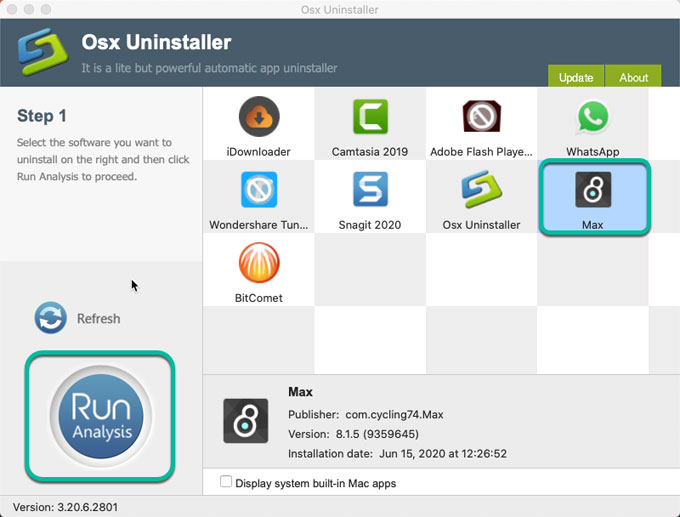Viewport: 680px width, 517px height.
Task: Select the Snagit 2020 app icon
Action: (x=370, y=190)
